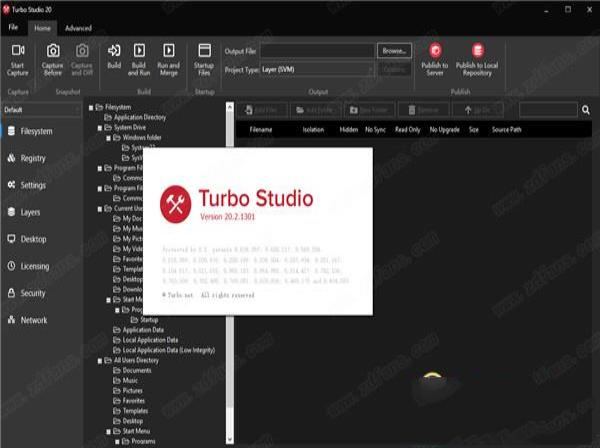Click the file search input field
This screenshot has height=448, width=600.
[548, 110]
